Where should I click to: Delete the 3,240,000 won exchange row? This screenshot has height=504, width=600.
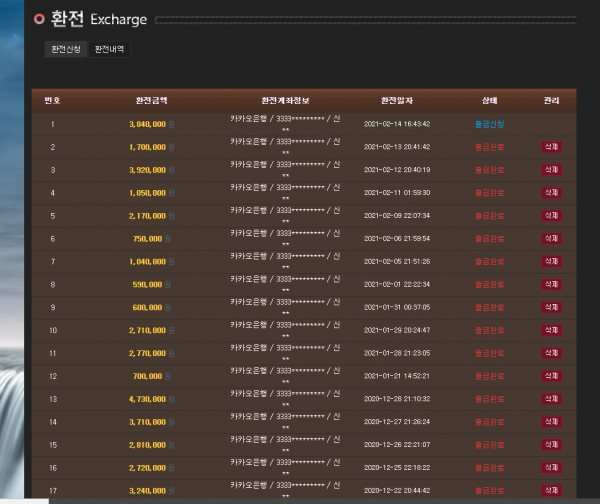(x=551, y=491)
